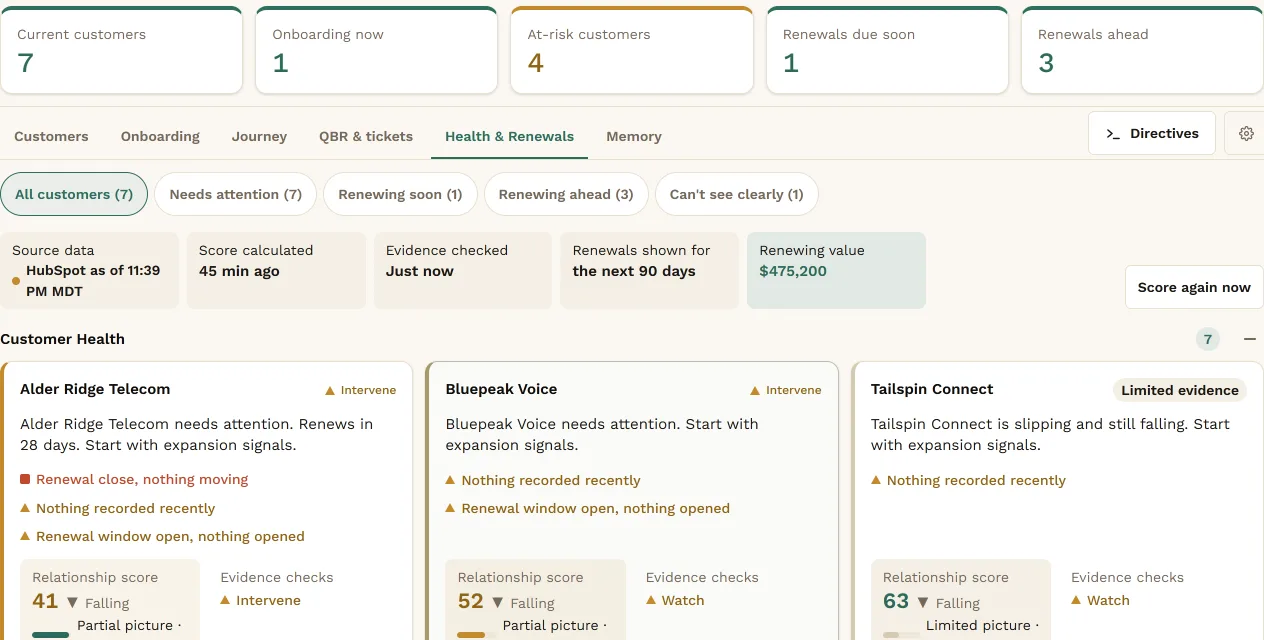Click falling arrow next to score 52
The width and height of the screenshot is (1264, 640).
pyautogui.click(x=497, y=603)
